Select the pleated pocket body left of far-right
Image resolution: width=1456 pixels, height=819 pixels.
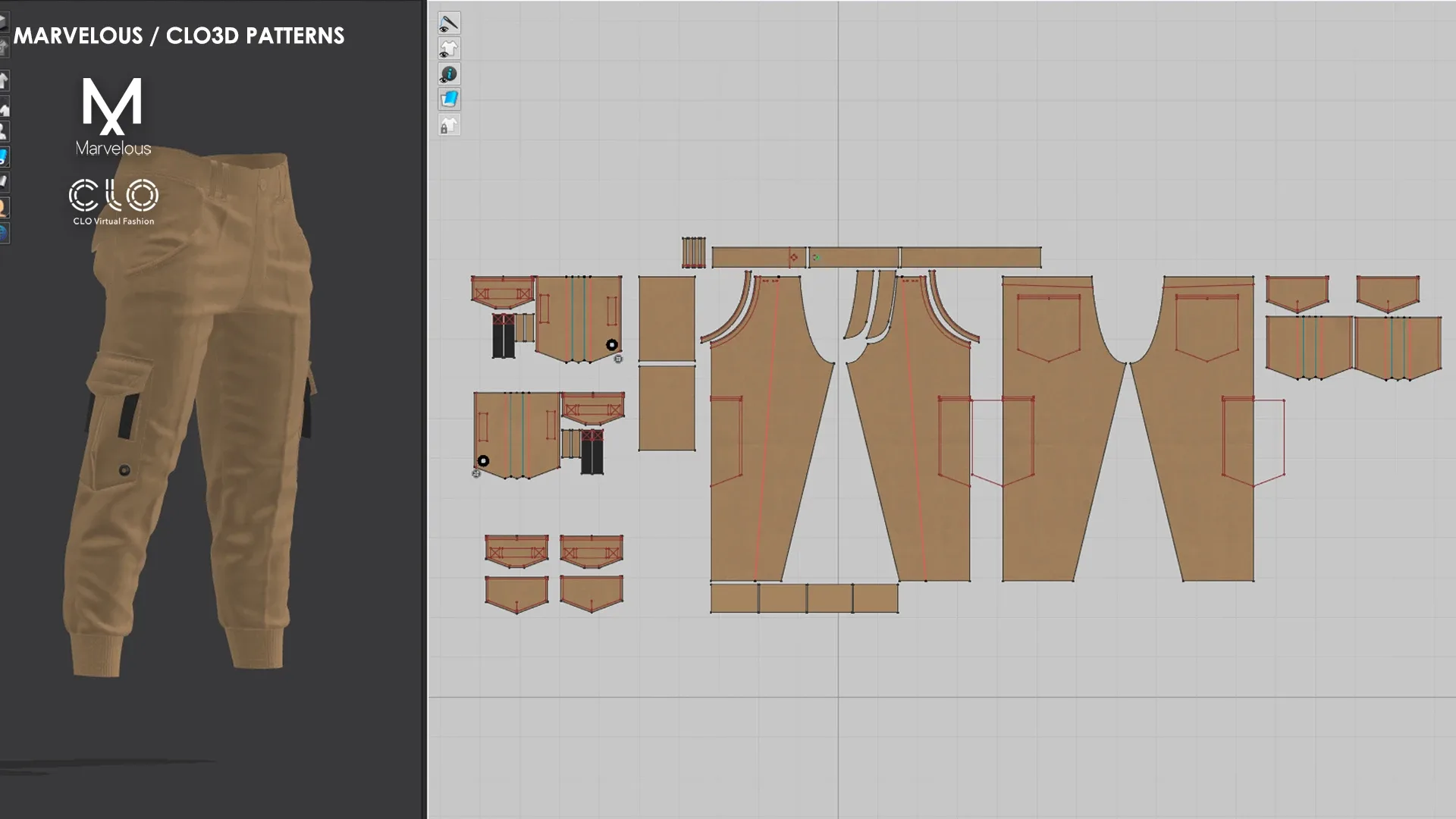(1309, 347)
